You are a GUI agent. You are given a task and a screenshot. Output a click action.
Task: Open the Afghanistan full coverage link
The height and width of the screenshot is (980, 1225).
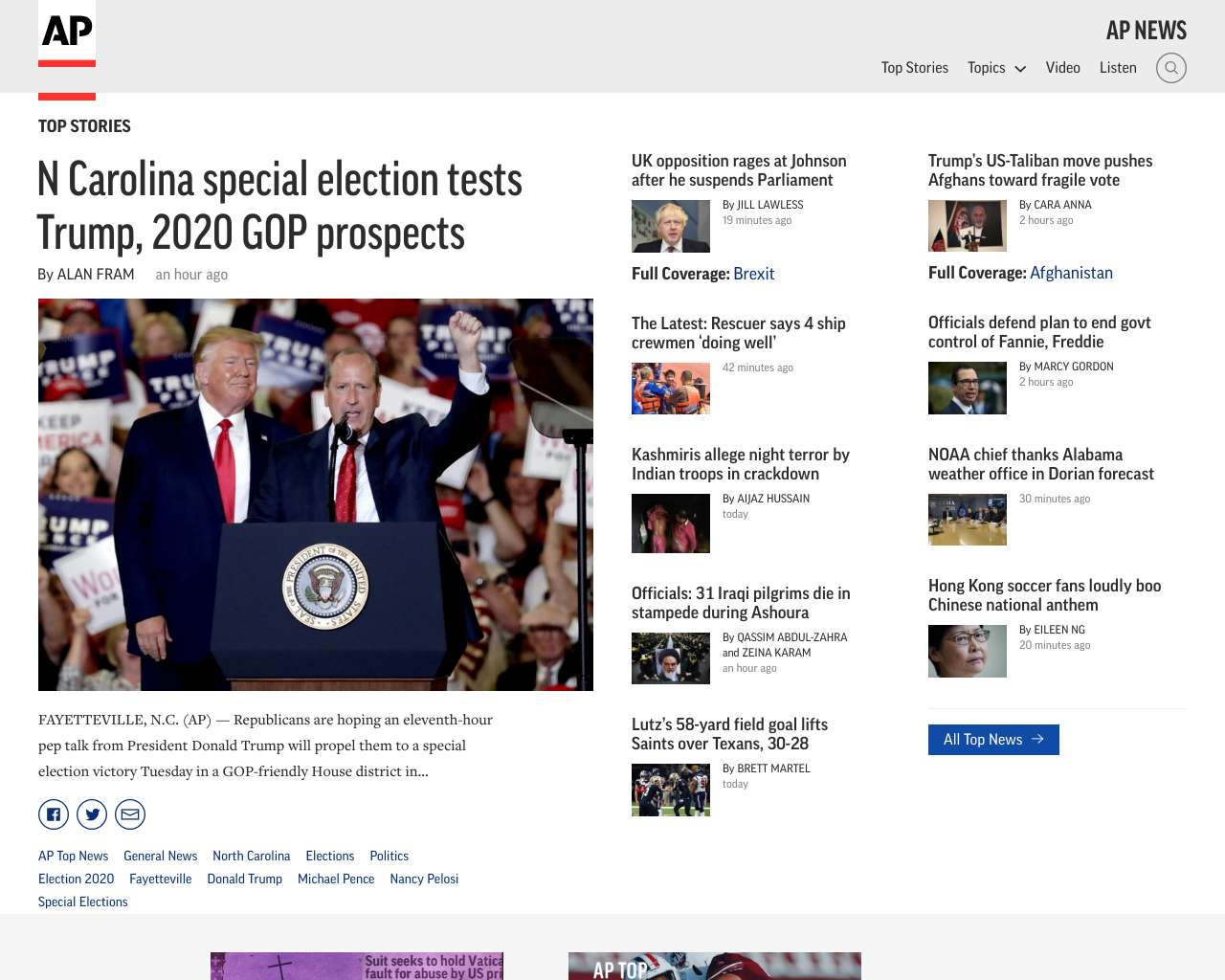pyautogui.click(x=1071, y=273)
